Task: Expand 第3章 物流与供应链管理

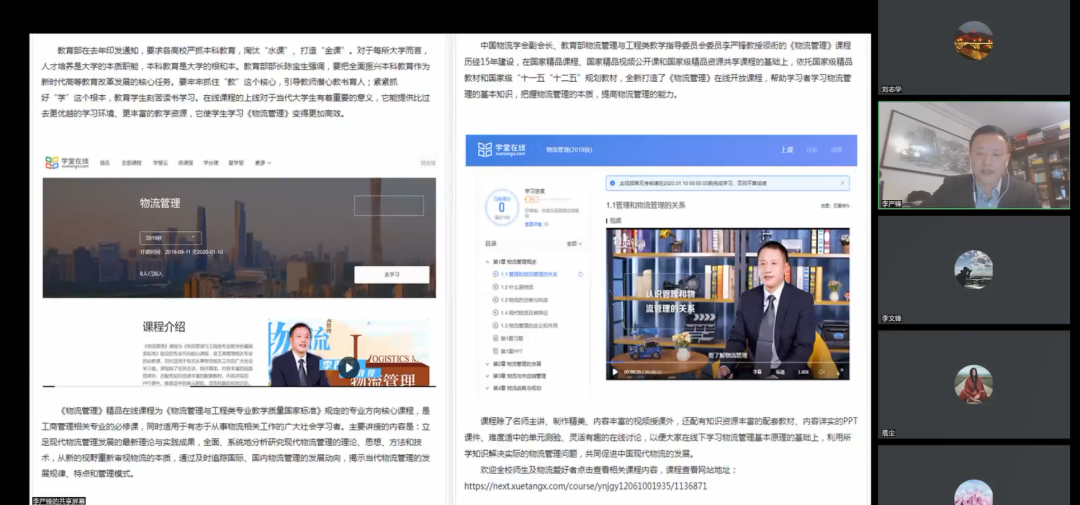Action: (x=517, y=376)
